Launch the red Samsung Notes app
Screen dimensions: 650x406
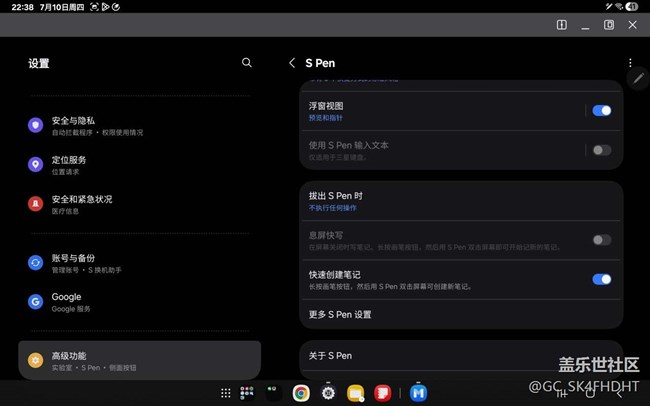383,393
